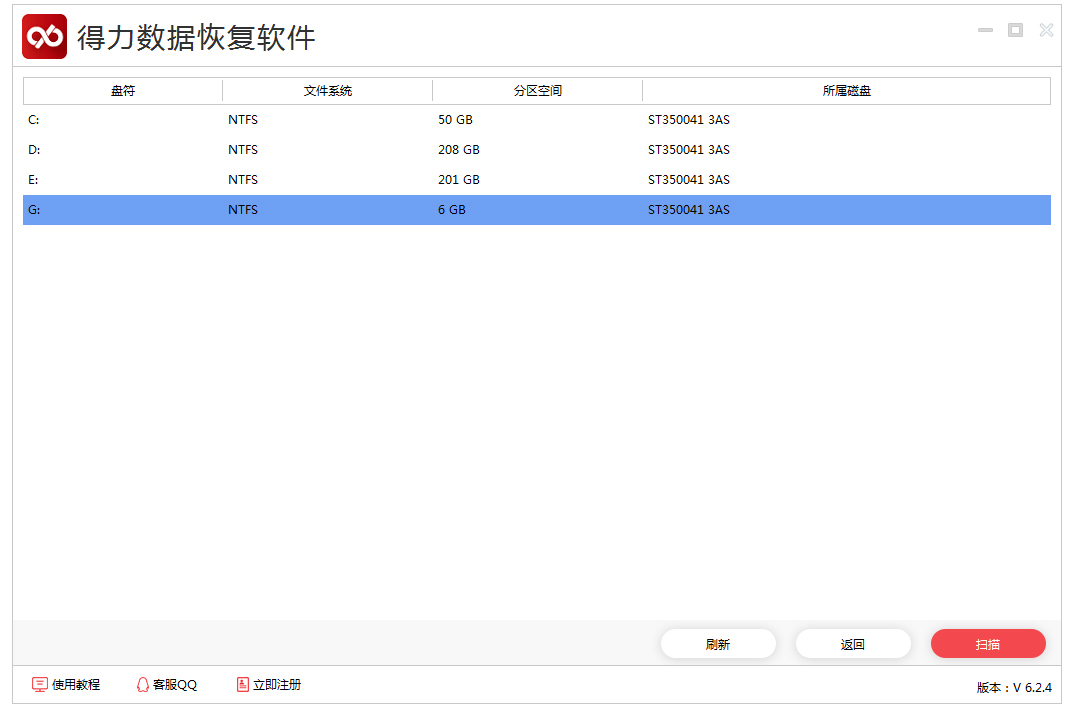Sort by the 盘符 column header
1080x716 pixels.
coord(123,91)
